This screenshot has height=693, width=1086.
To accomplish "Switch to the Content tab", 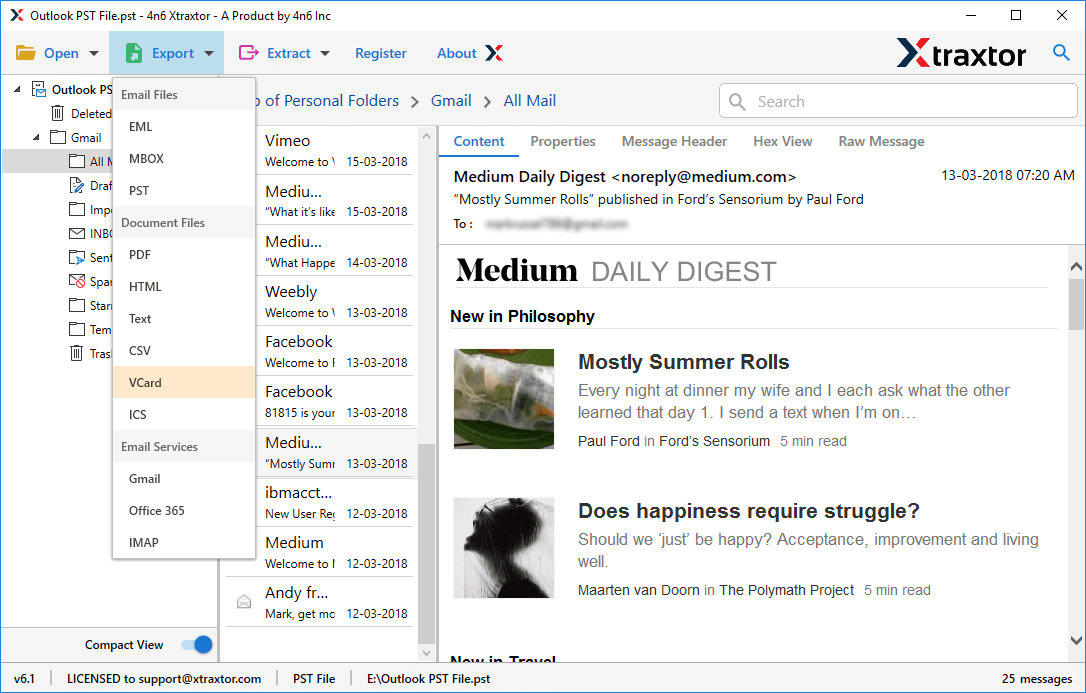I will click(479, 141).
